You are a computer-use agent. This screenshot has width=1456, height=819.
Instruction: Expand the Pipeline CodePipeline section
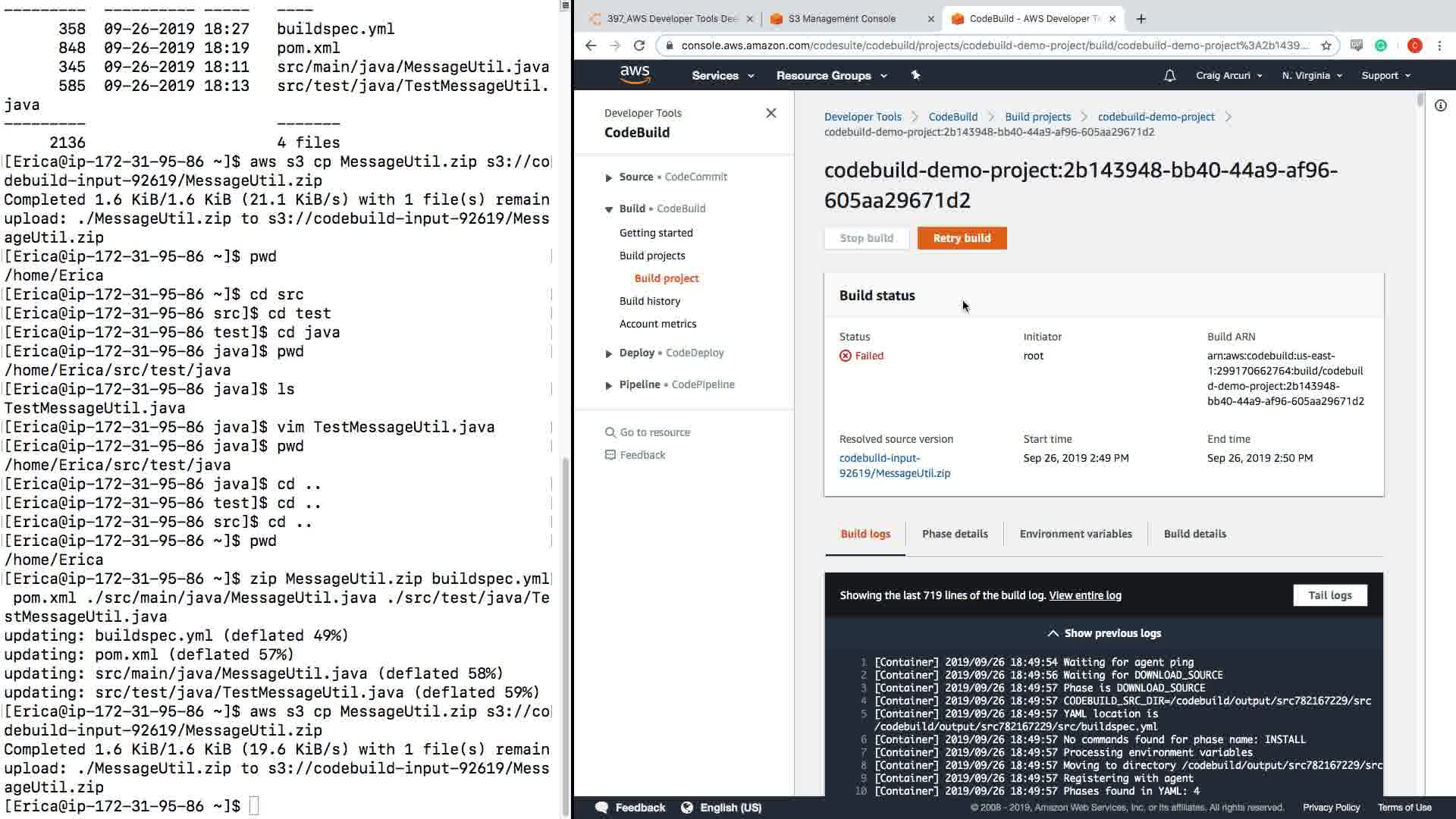click(608, 385)
